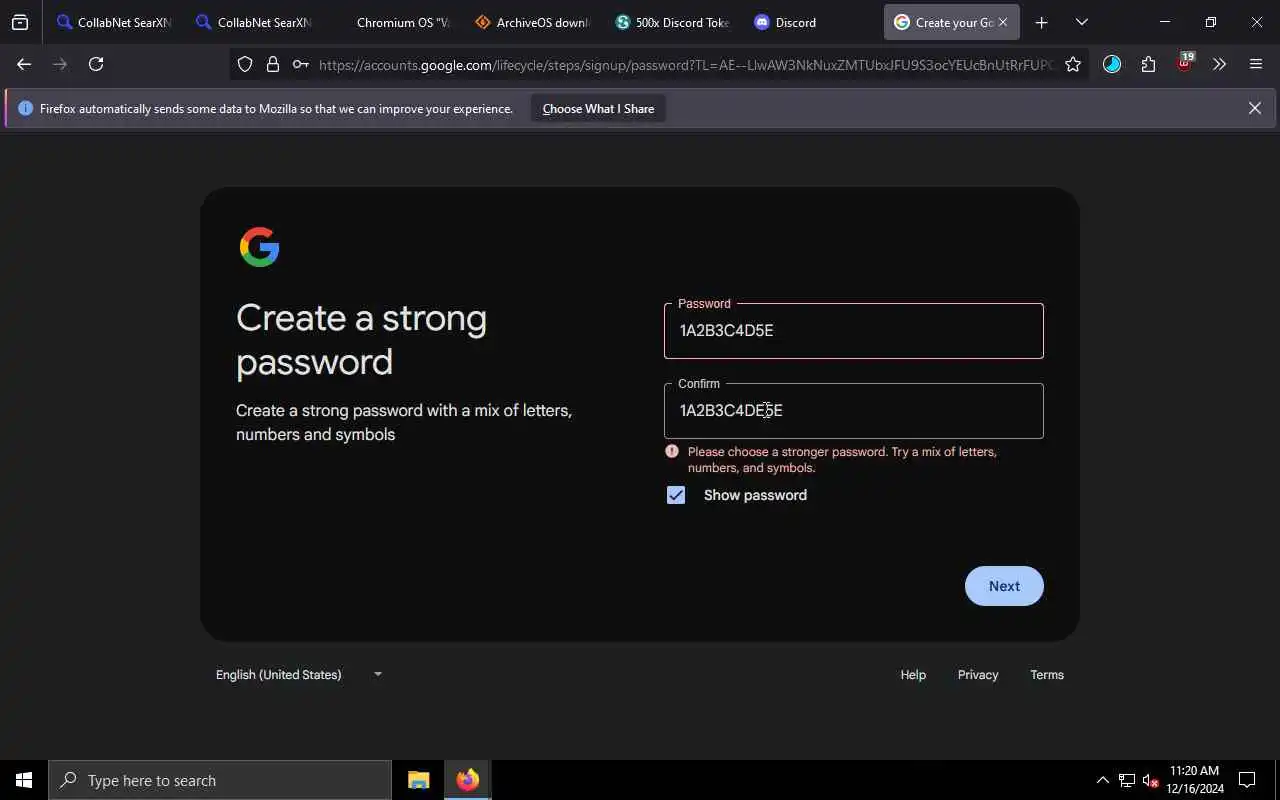1280x800 pixels.
Task: Switch to the 500x Discord Token tab
Action: (x=674, y=22)
